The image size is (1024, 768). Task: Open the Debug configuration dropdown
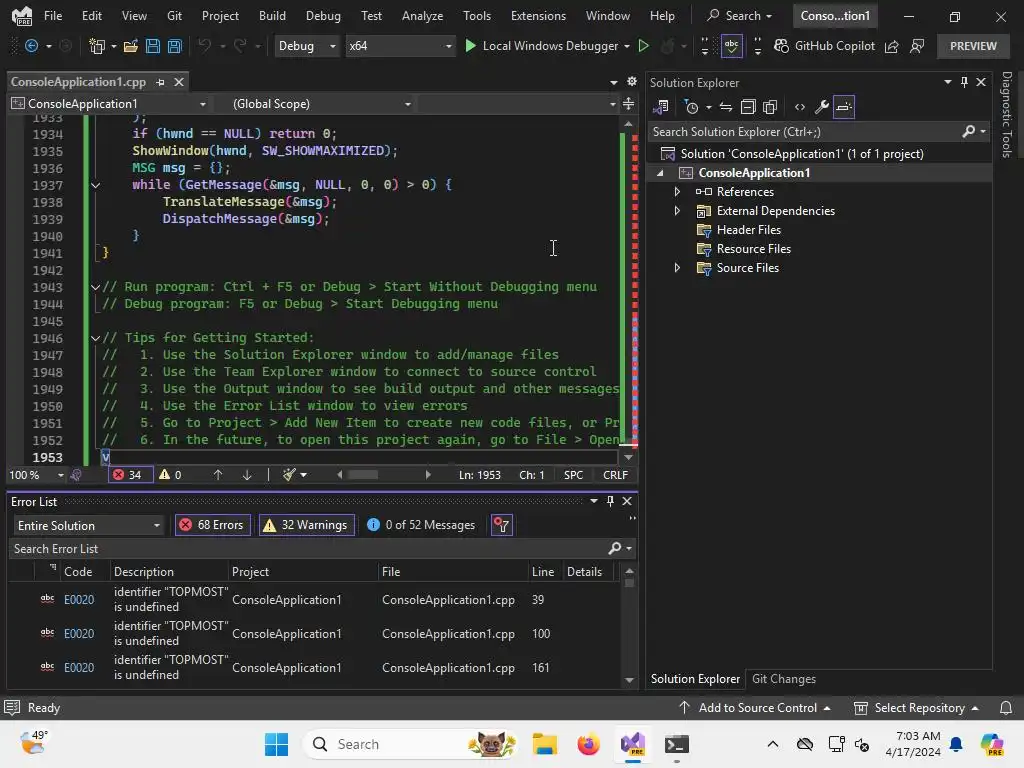click(x=306, y=46)
